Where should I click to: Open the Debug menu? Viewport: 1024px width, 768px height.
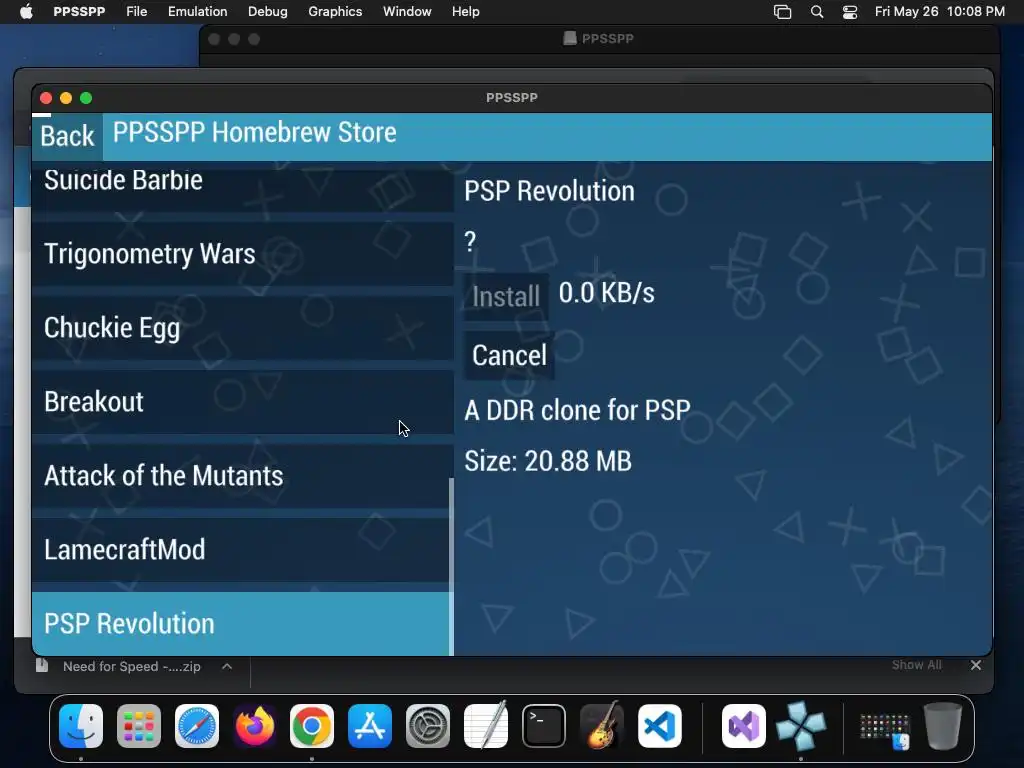tap(268, 11)
